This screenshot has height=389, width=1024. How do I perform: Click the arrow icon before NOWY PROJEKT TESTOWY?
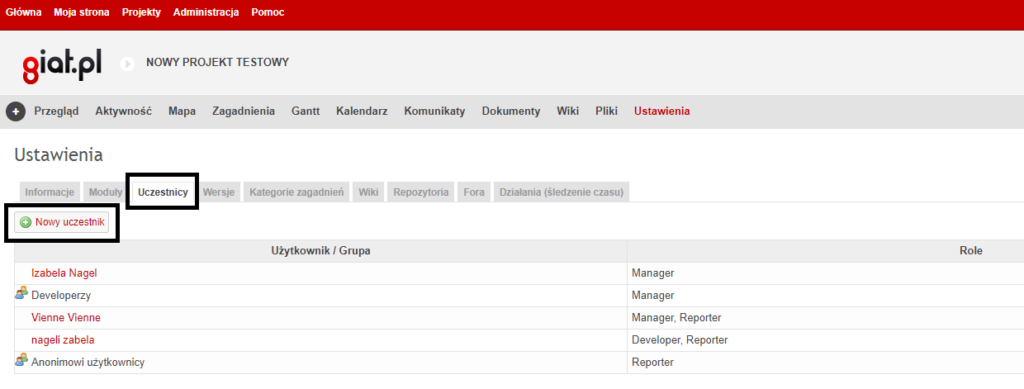(128, 64)
